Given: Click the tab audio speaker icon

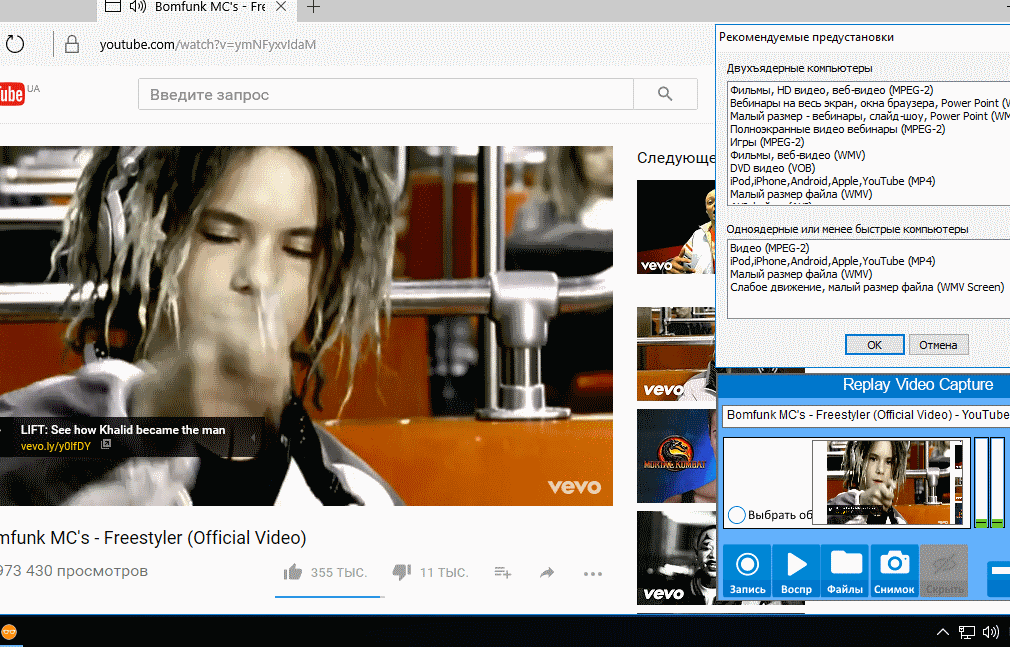Looking at the screenshot, I should click(x=138, y=6).
